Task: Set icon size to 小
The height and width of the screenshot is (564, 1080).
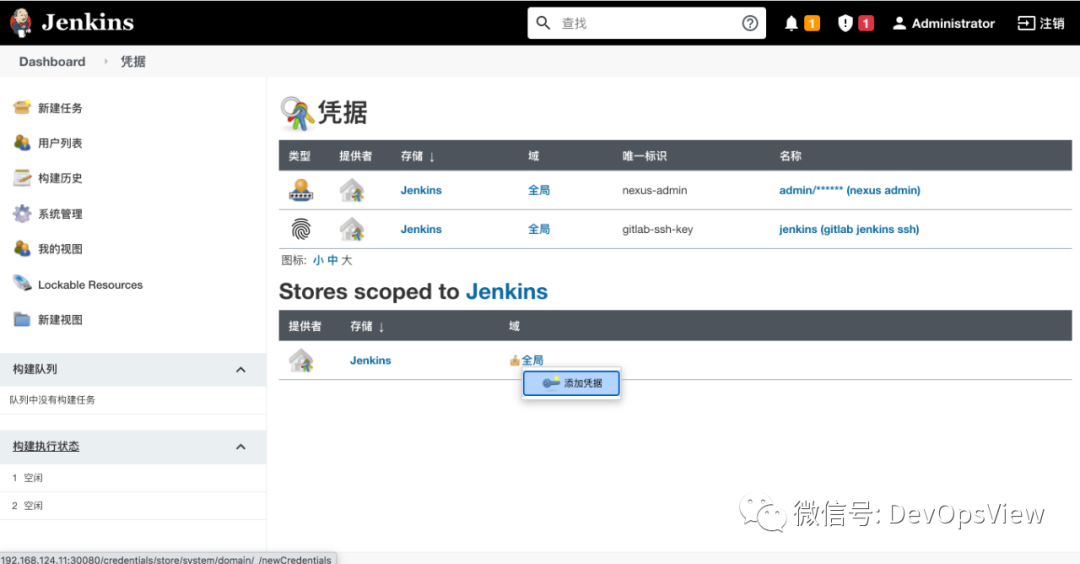Action: pos(318,260)
